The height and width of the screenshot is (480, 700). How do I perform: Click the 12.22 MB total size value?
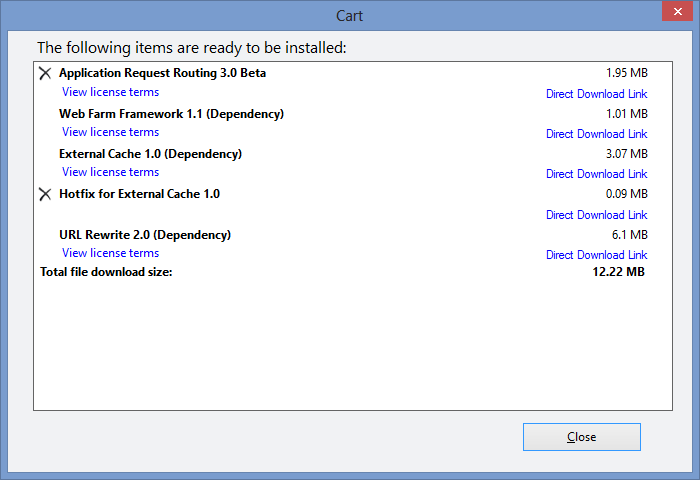pos(619,272)
